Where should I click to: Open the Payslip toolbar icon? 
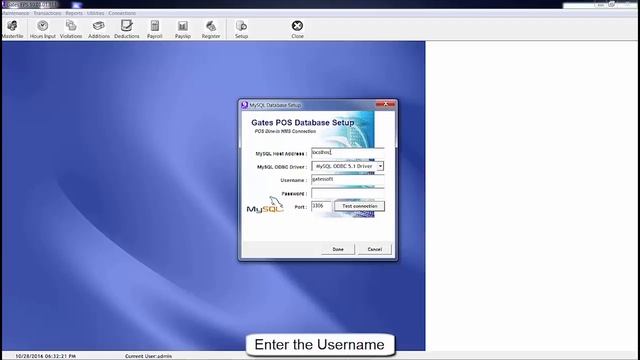pos(182,29)
